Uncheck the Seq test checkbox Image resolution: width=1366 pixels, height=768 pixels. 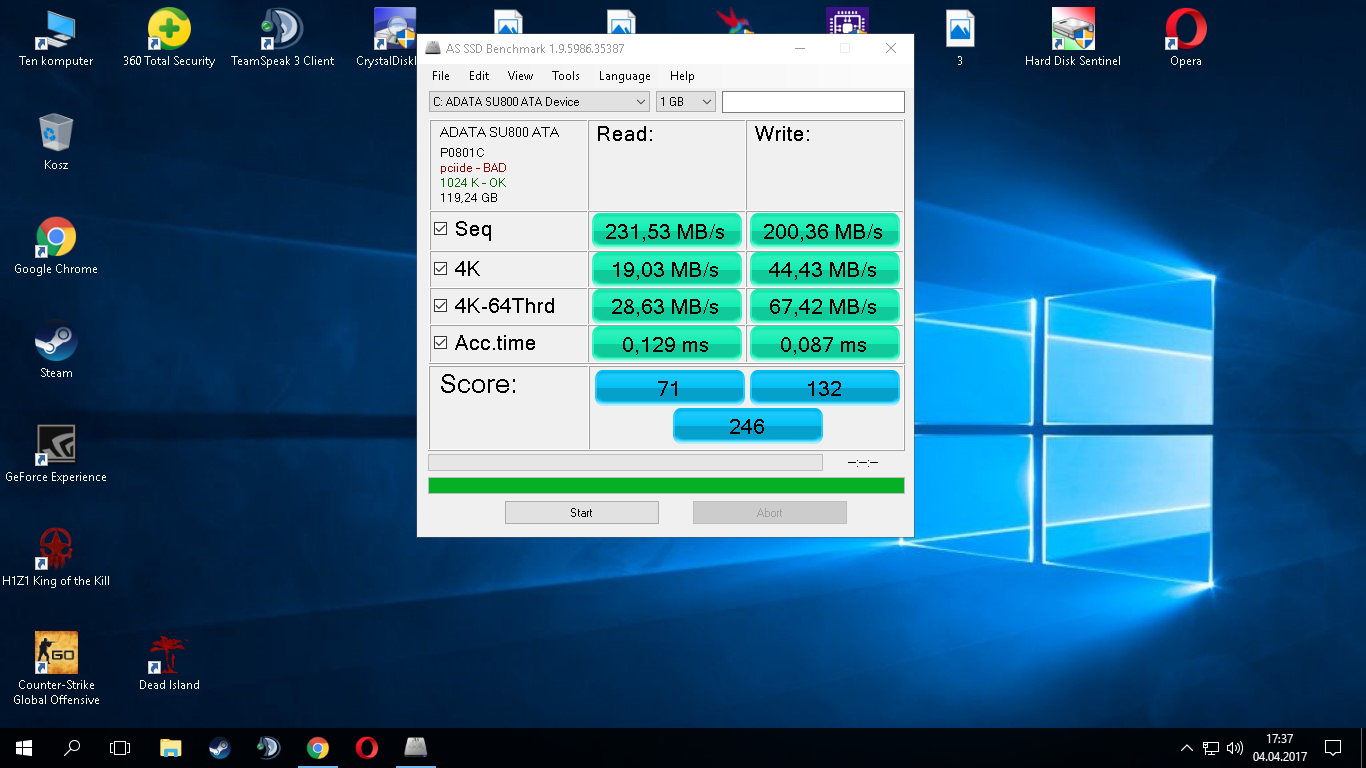click(441, 229)
